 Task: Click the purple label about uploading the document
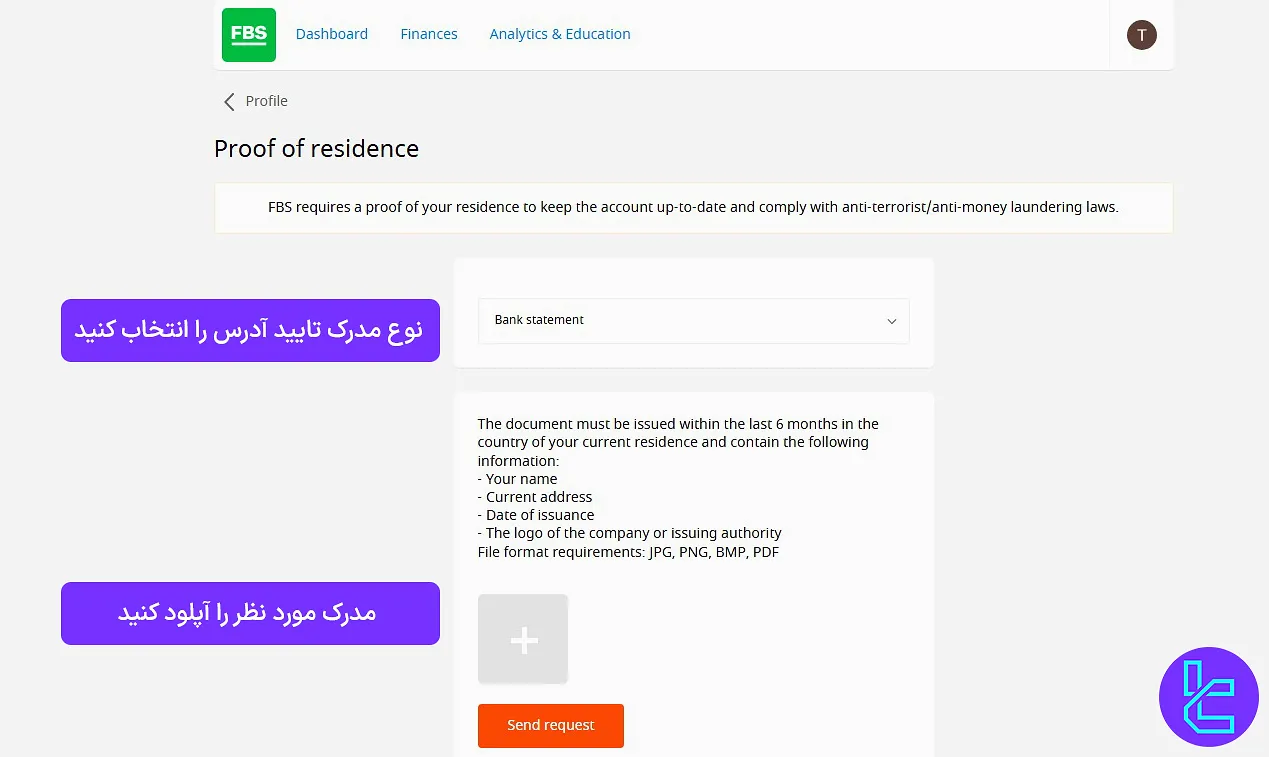coord(250,613)
